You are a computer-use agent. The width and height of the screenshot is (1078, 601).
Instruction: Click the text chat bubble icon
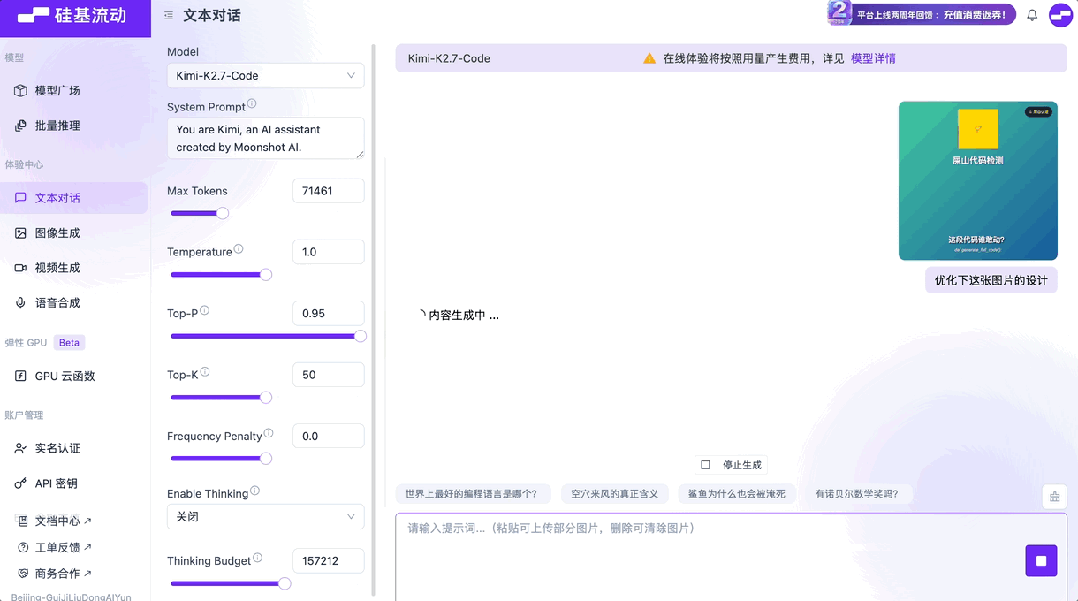pyautogui.click(x=21, y=197)
